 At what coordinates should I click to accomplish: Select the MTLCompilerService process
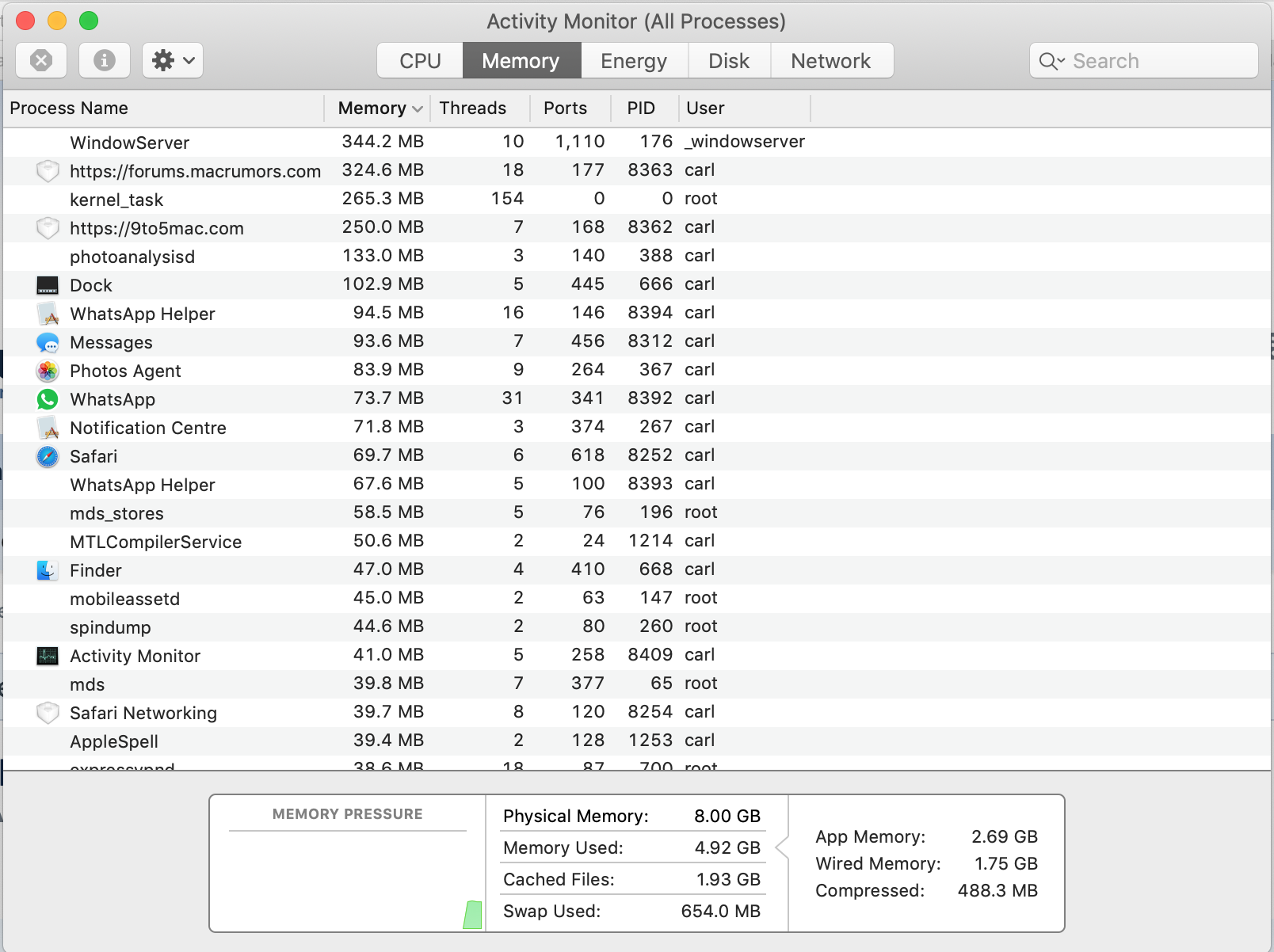pos(156,542)
